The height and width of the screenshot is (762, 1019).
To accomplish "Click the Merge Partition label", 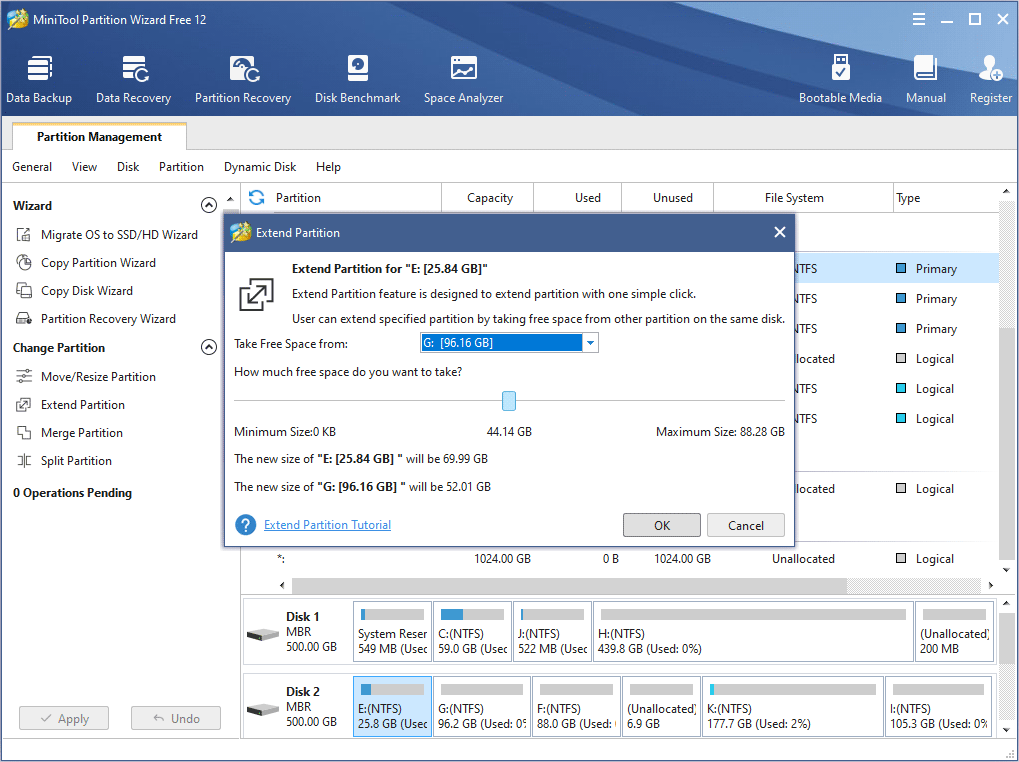I will [x=82, y=433].
